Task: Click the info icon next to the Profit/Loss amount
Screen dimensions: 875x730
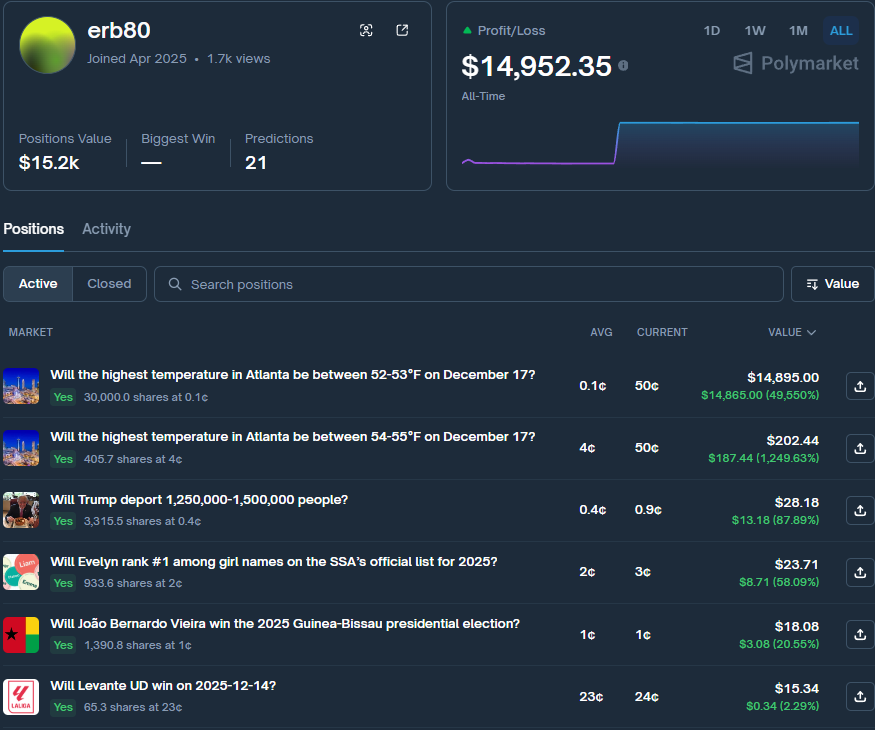Action: click(x=625, y=64)
